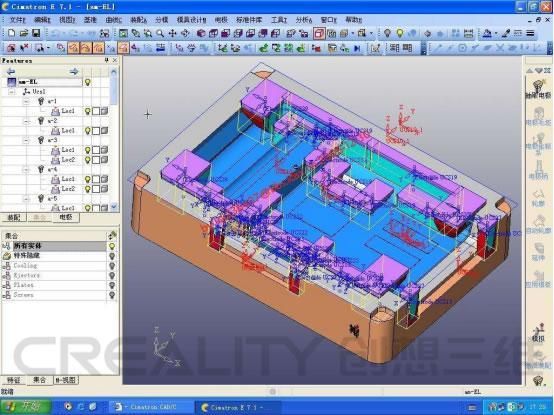Collapse the e-4 tree node
The width and height of the screenshot is (554, 415).
pyautogui.click(x=26, y=170)
